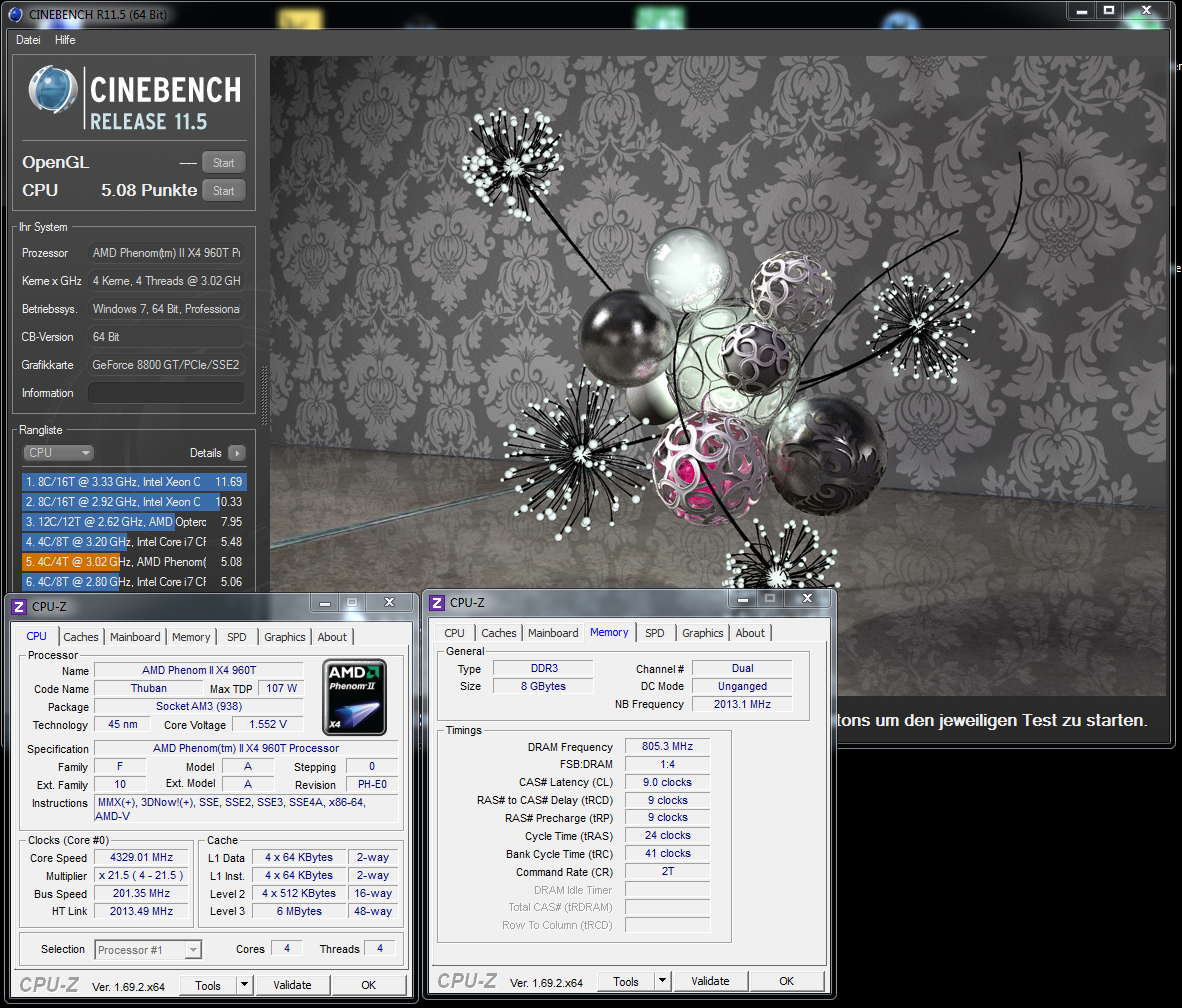Click CAS# Latency value 9.0 clocks
The height and width of the screenshot is (1008, 1182).
click(x=667, y=783)
